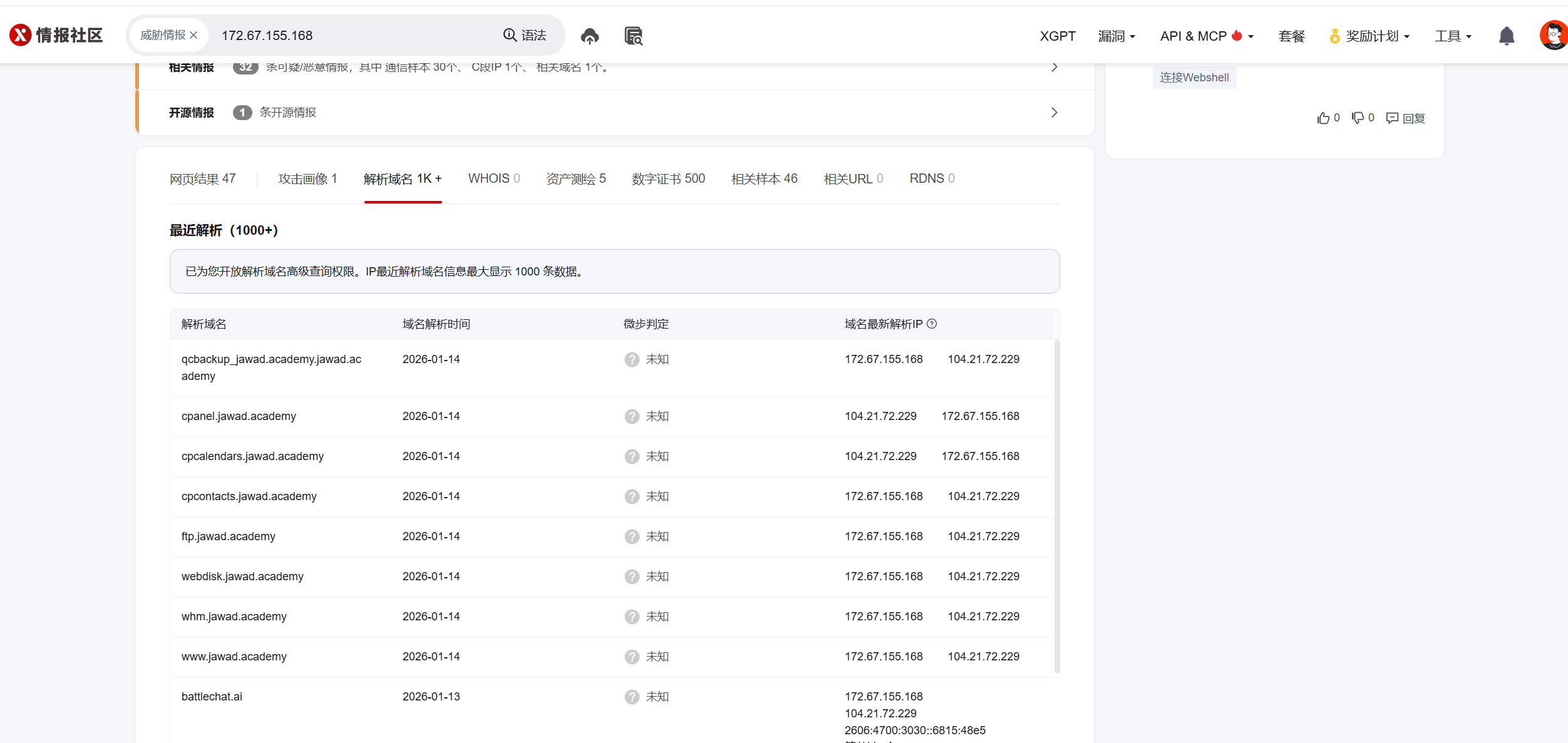
Task: Click the document search icon
Action: (633, 36)
